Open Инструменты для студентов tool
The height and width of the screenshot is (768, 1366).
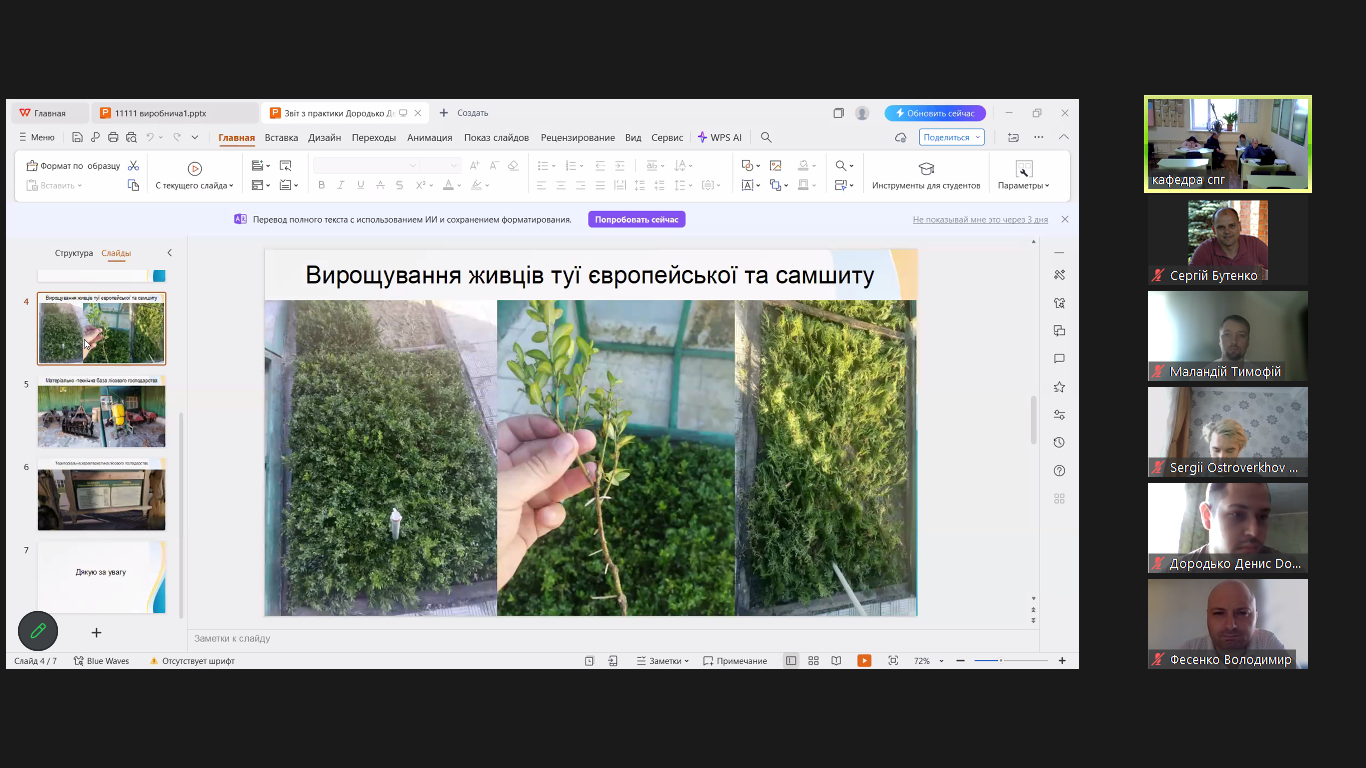click(x=926, y=175)
